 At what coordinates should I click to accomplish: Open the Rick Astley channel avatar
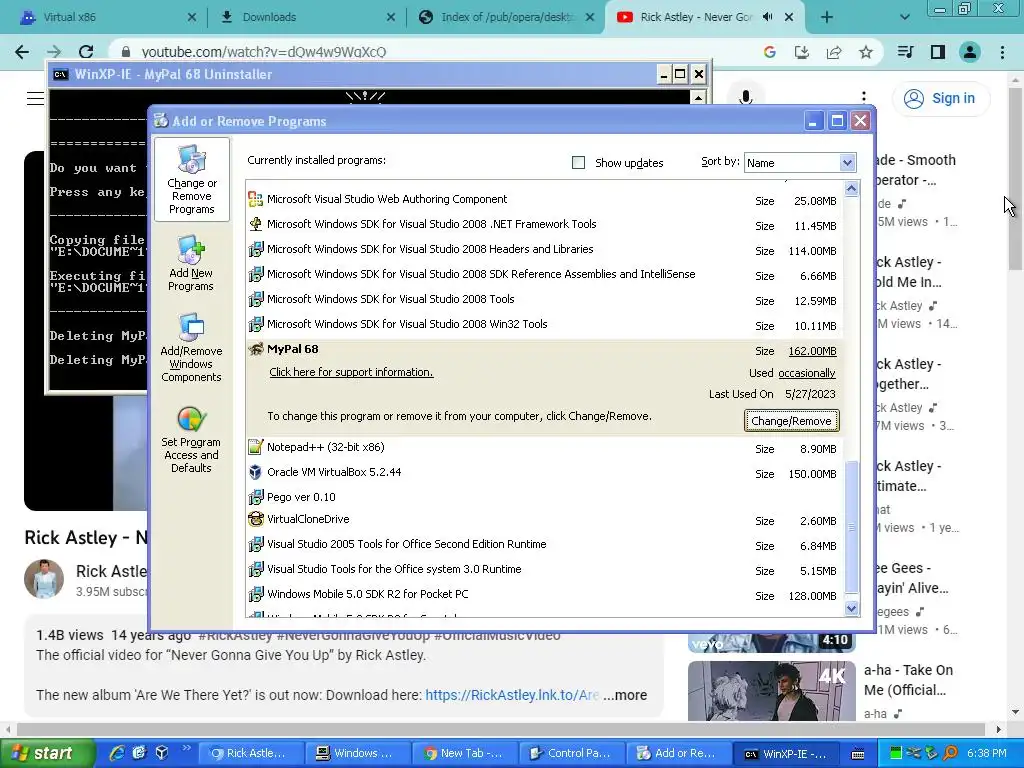tap(44, 579)
